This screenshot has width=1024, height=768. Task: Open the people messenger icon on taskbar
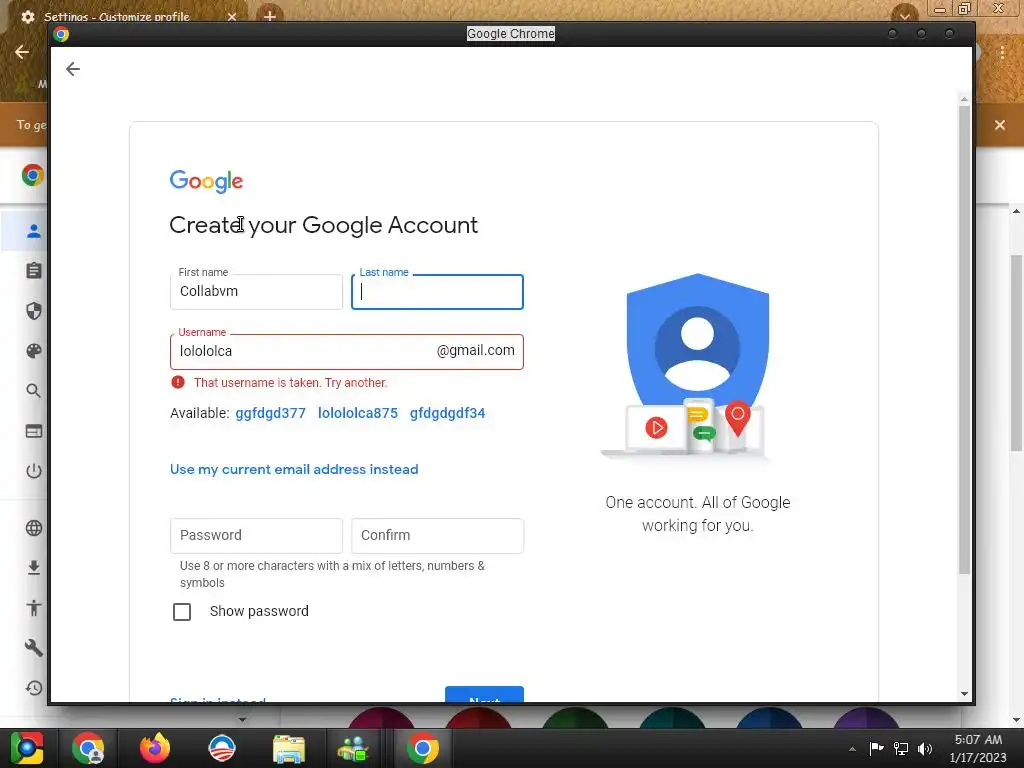coord(353,748)
